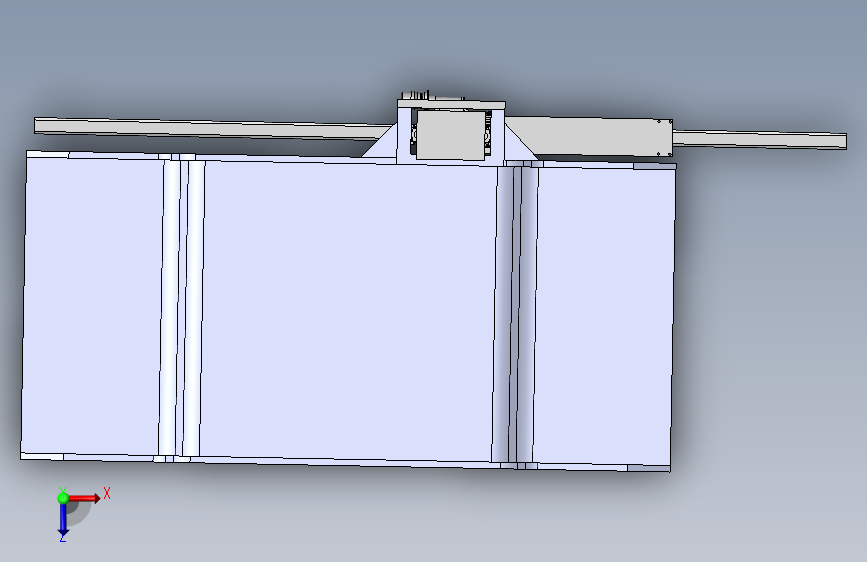The height and width of the screenshot is (562, 867).
Task: Select the left triangular gusset beside the motor
Action: click(384, 144)
